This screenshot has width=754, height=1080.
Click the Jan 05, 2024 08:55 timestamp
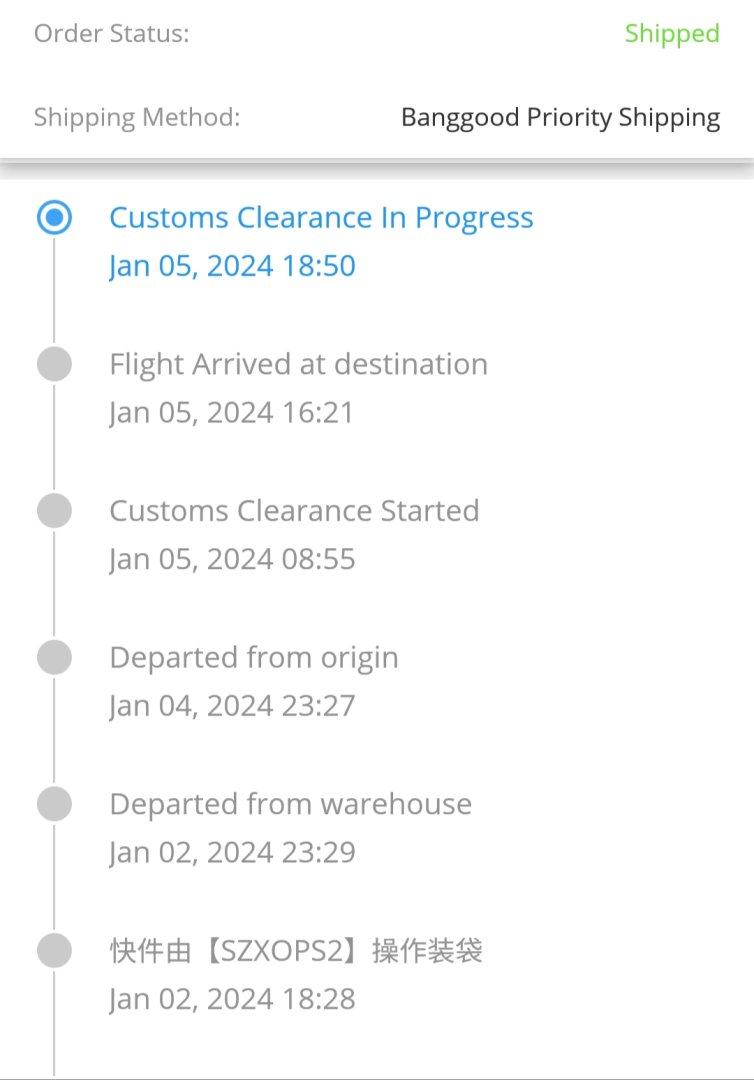[232, 559]
